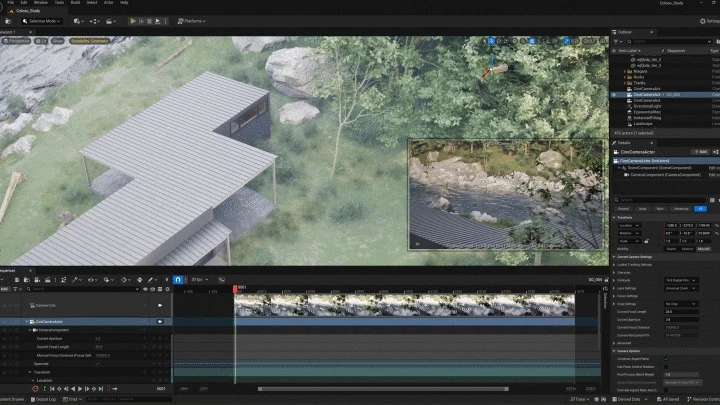Click the Outliner filter funnel icon
720x405 pixels.
616,41
